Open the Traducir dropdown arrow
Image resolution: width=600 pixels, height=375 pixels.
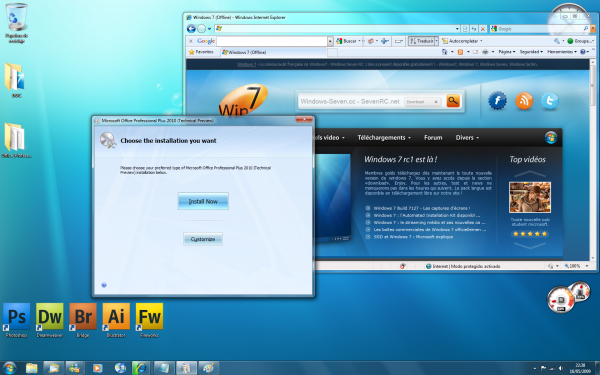click(x=436, y=41)
